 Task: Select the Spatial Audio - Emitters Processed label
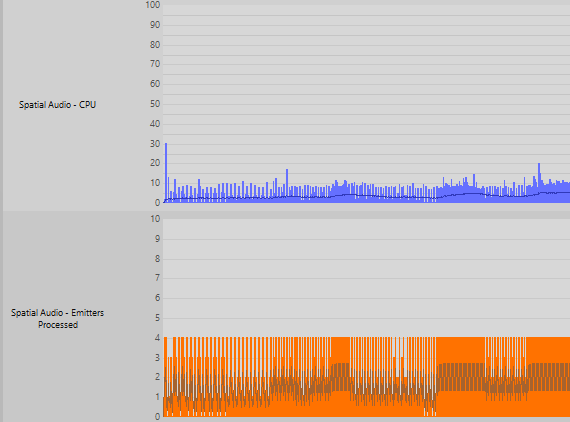[x=57, y=318]
